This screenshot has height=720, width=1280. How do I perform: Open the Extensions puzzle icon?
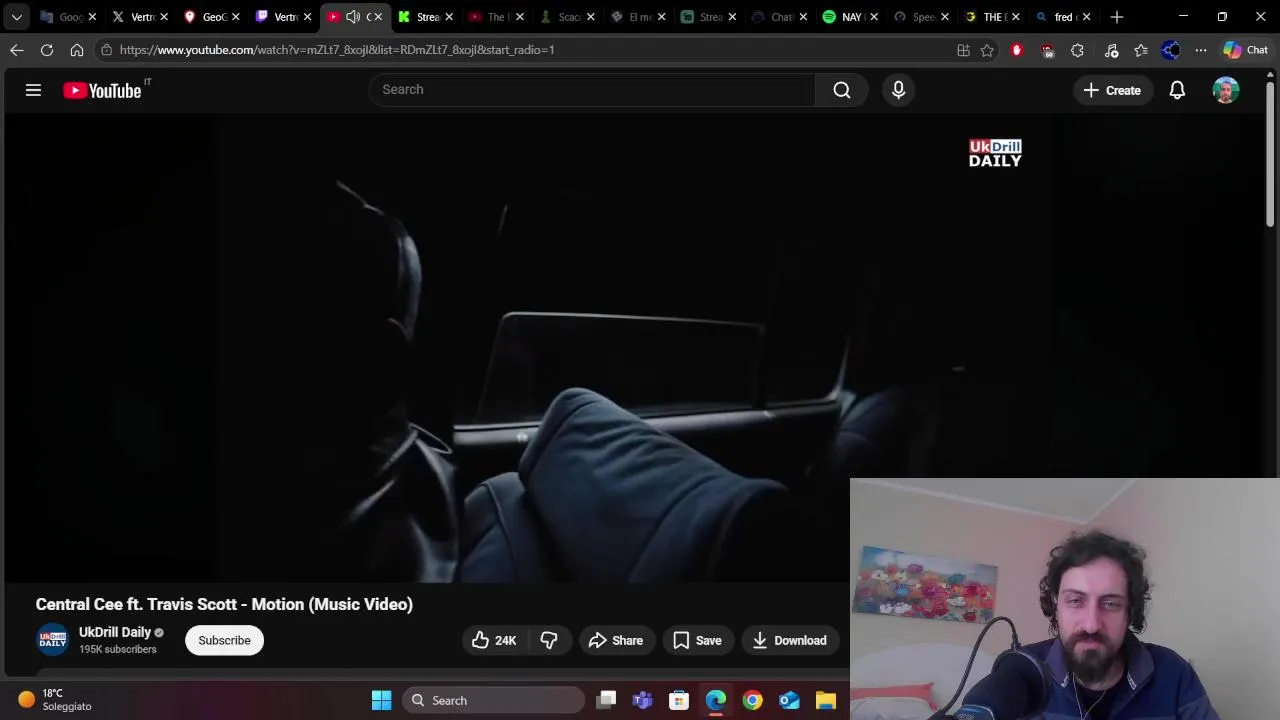pos(1077,50)
